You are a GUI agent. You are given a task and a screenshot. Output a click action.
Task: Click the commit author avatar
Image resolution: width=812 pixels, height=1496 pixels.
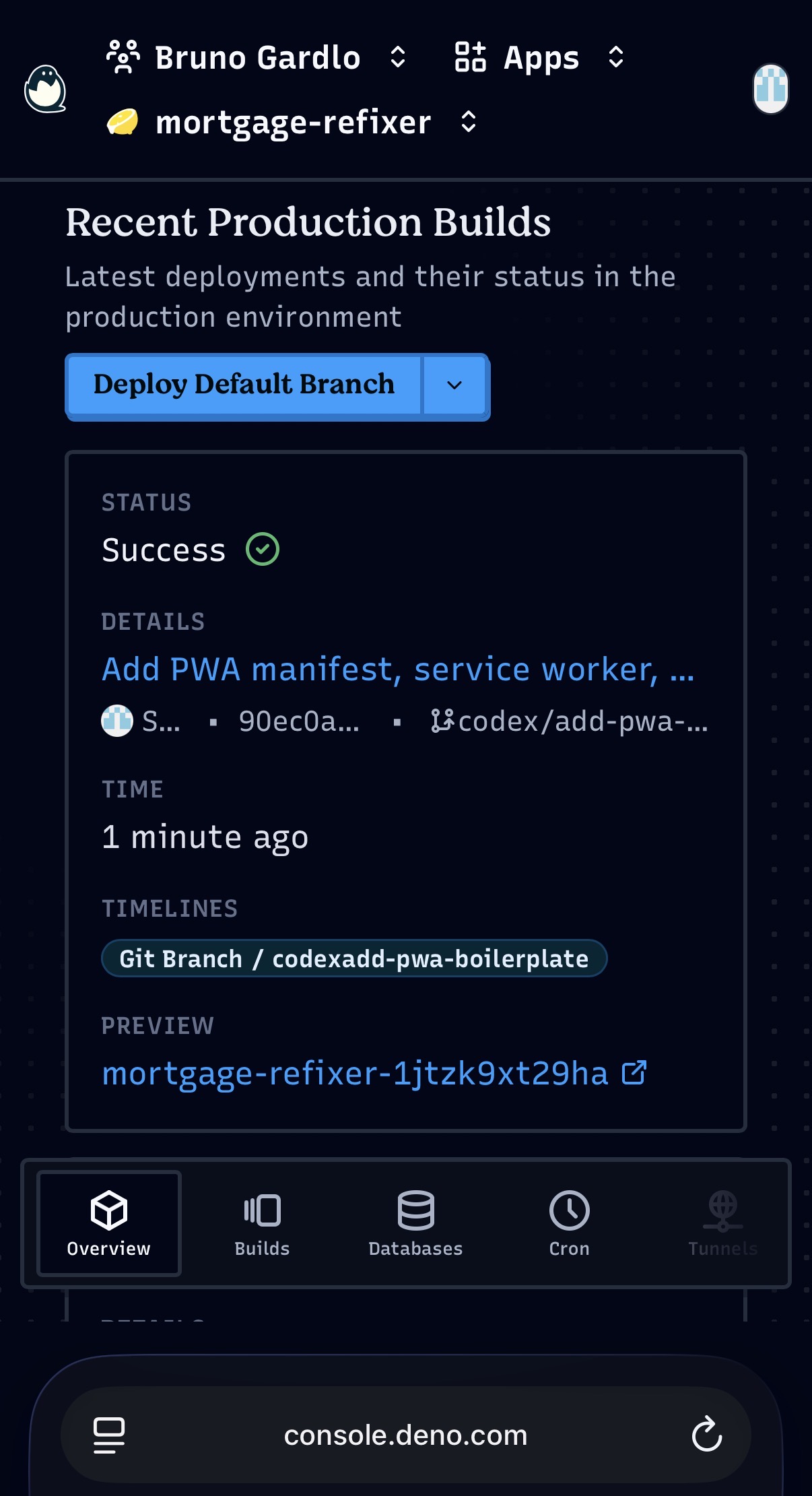[117, 721]
